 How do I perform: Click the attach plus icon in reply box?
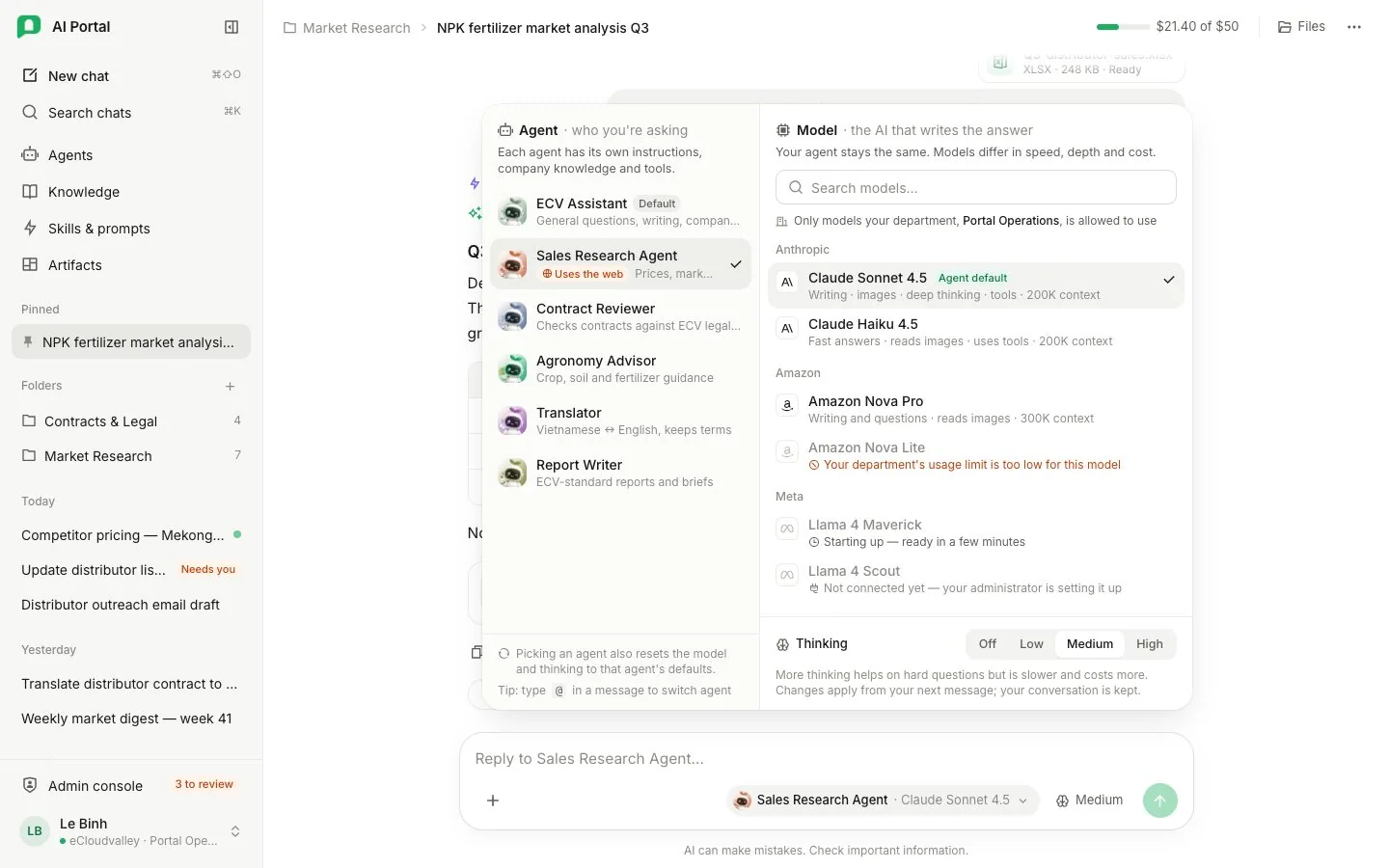[493, 800]
